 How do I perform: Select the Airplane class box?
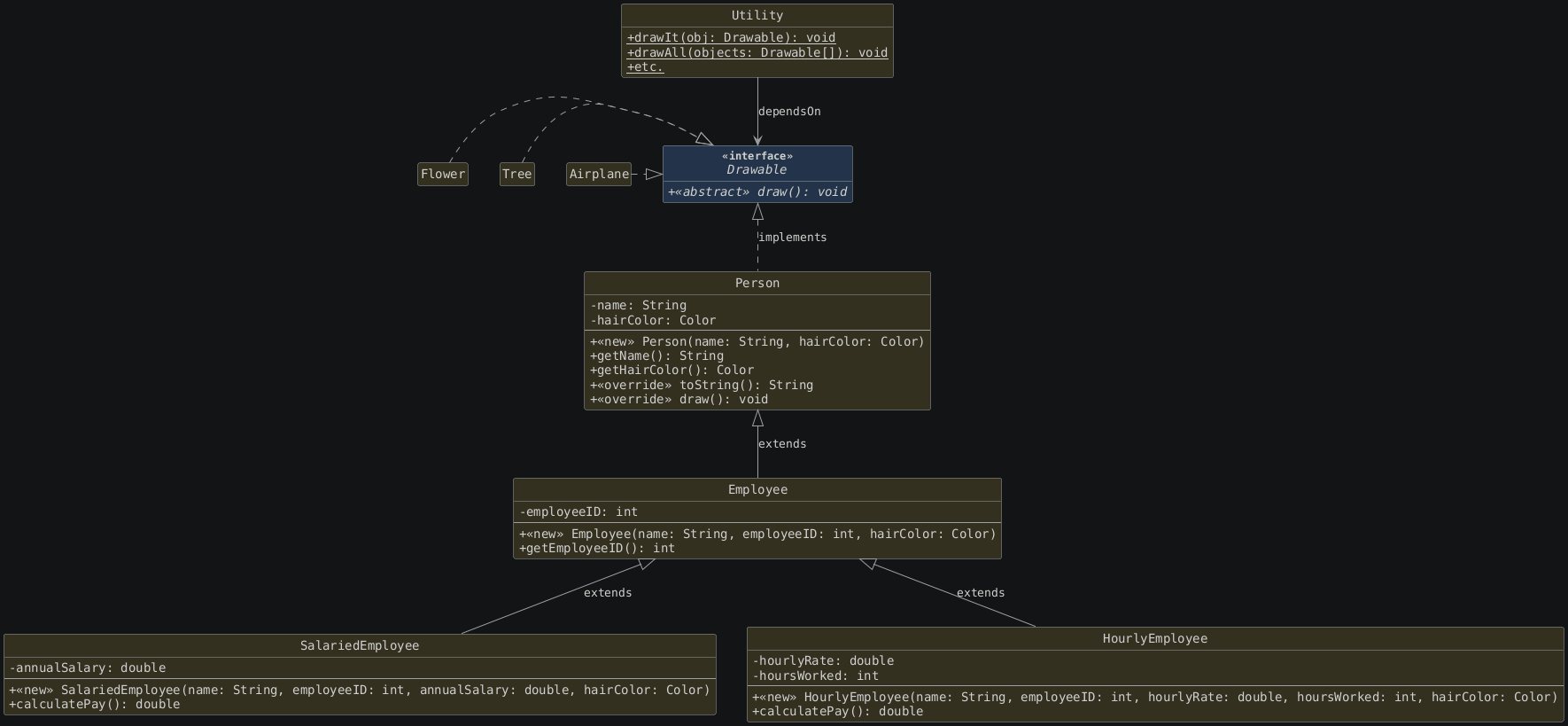(599, 175)
